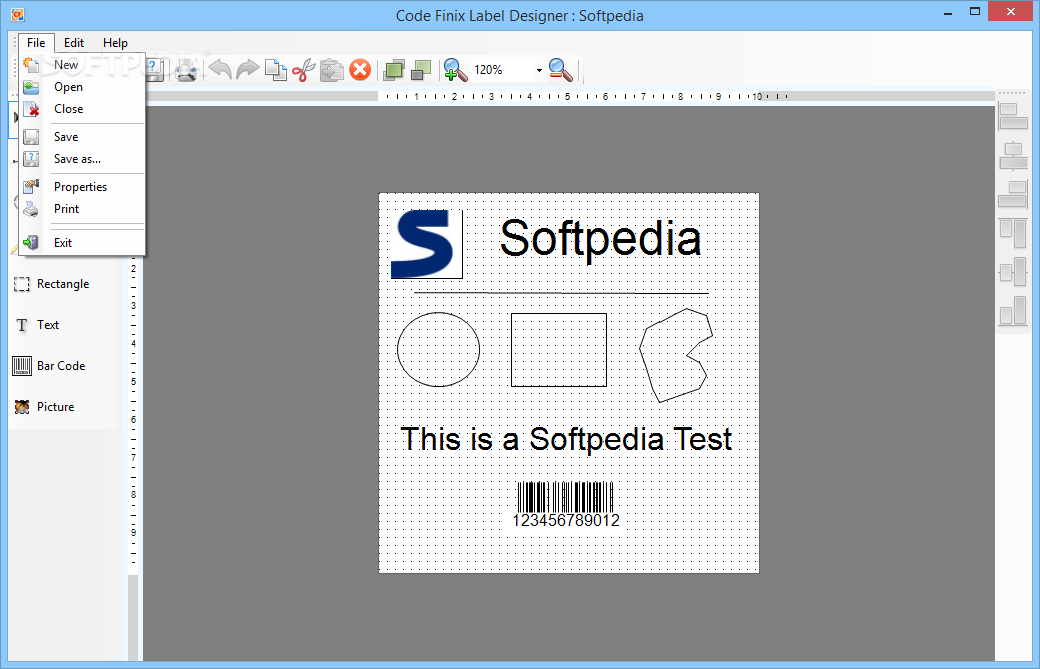Click the Open folder icon in menu

tap(31, 87)
